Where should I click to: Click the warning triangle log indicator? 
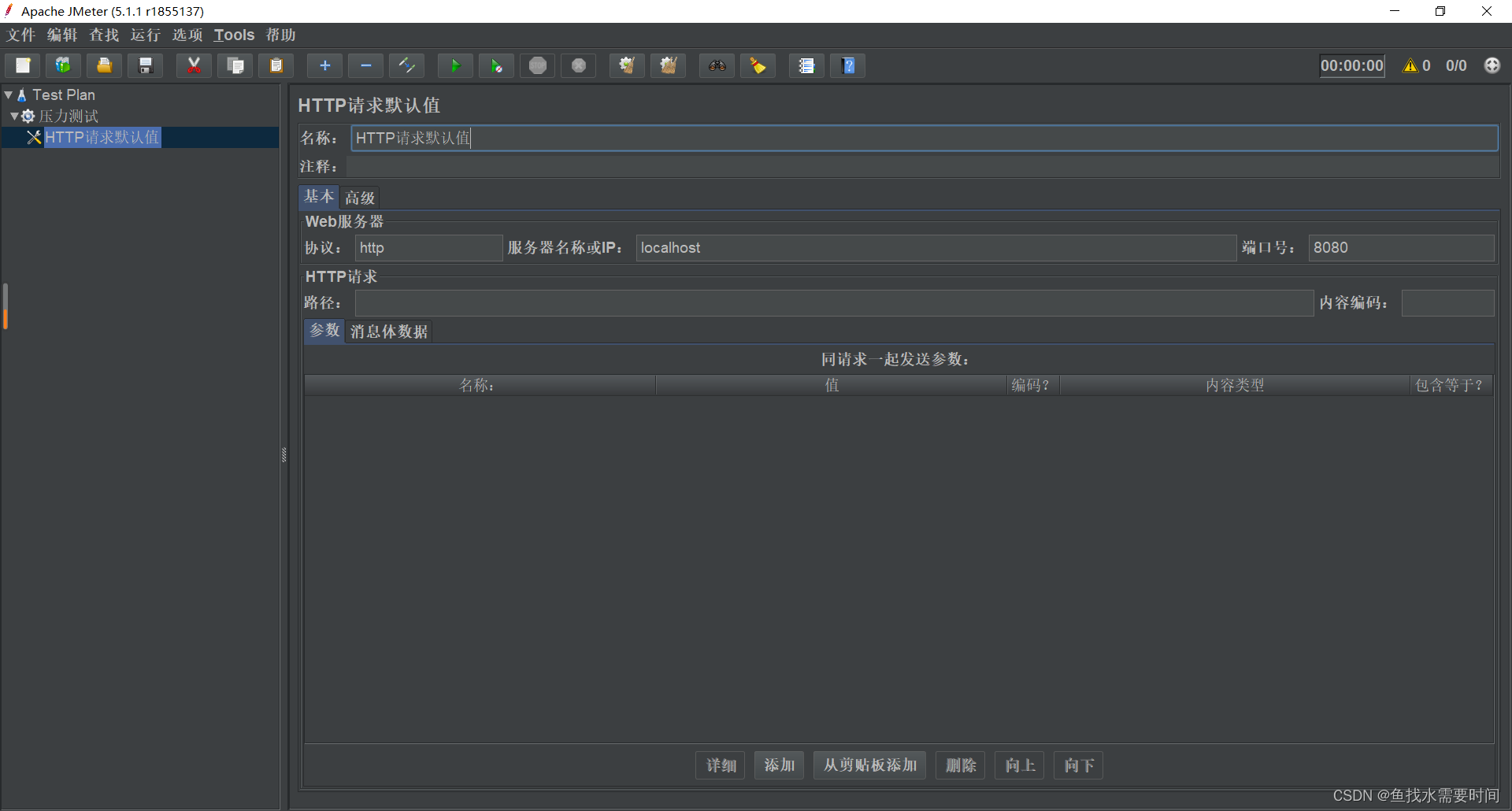point(1410,65)
